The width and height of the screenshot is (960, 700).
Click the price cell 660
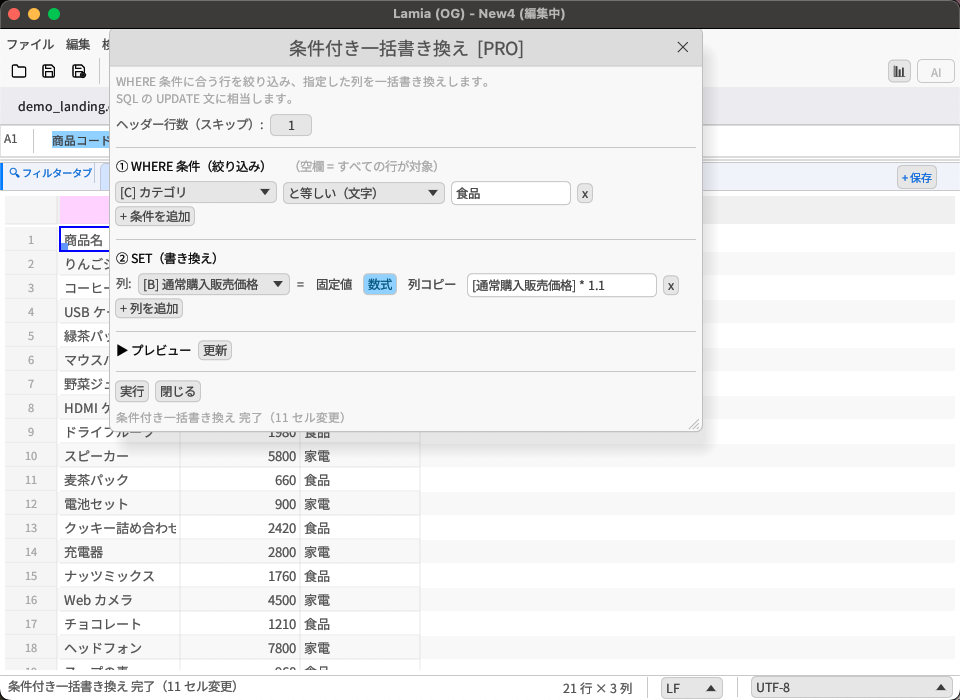click(x=240, y=480)
